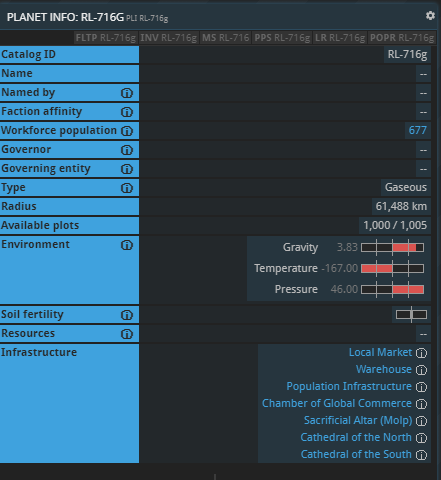The image size is (441, 480).
Task: Open the Local Market link
Action: 380,352
